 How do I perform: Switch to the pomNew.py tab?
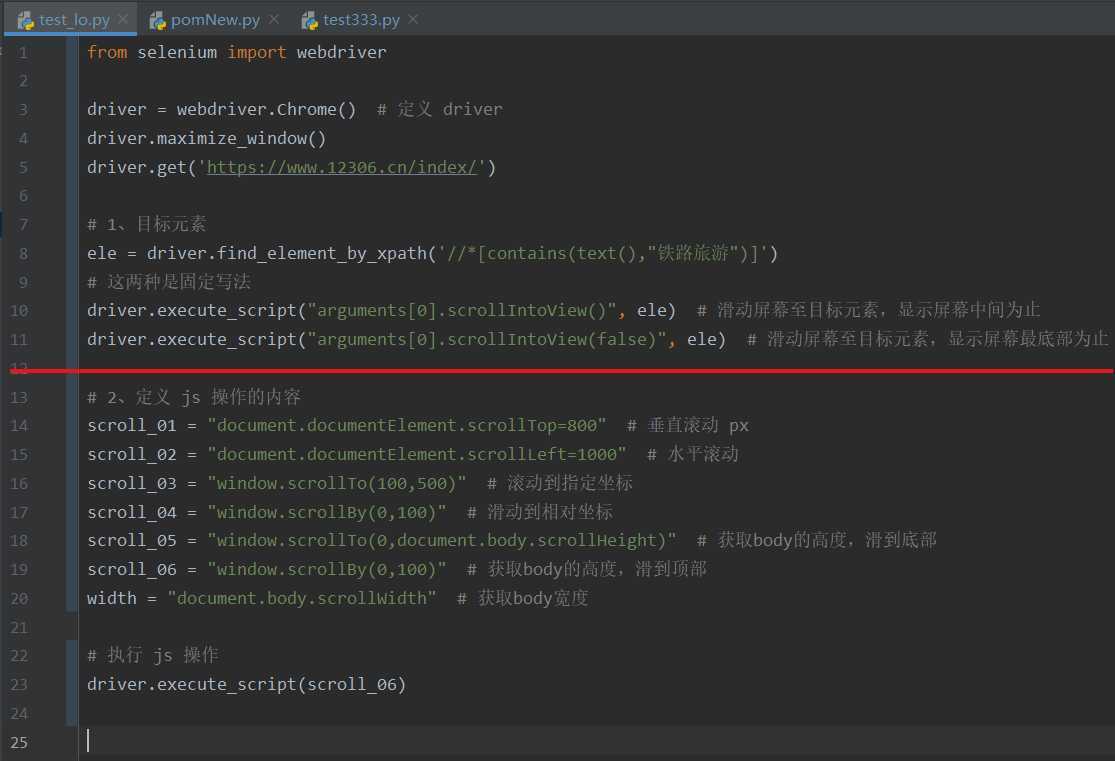pos(215,20)
